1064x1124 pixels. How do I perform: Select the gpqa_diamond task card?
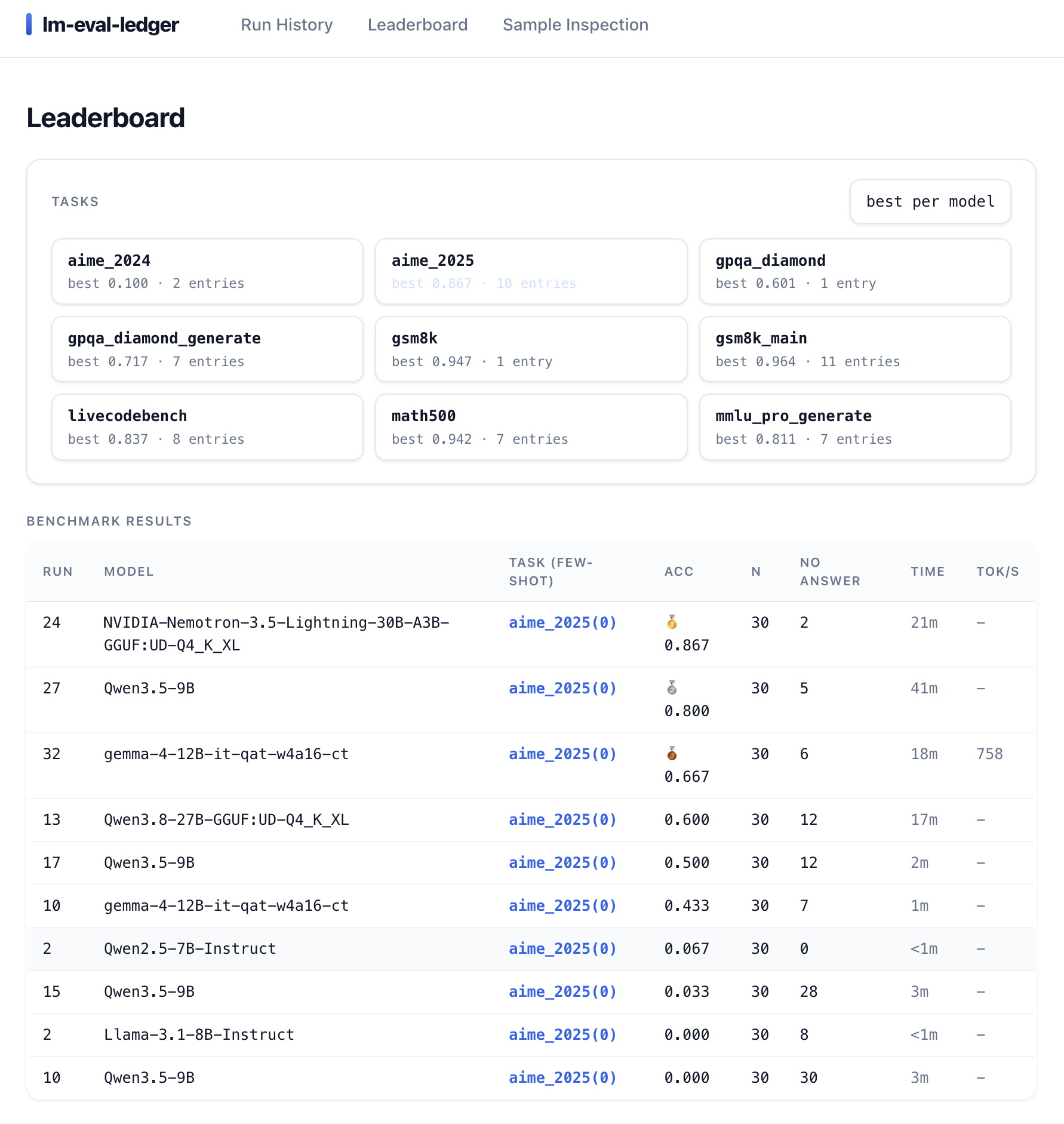tap(855, 272)
